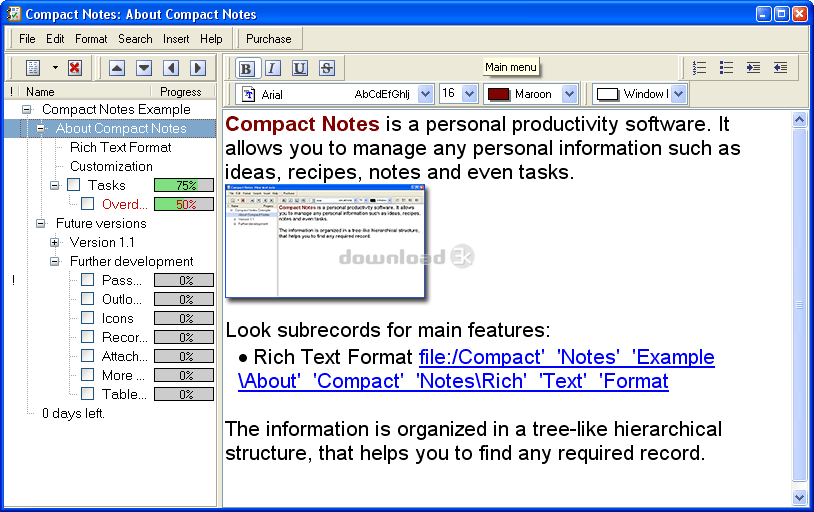Click the Purchase button
Image resolution: width=814 pixels, height=512 pixels.
pos(268,39)
